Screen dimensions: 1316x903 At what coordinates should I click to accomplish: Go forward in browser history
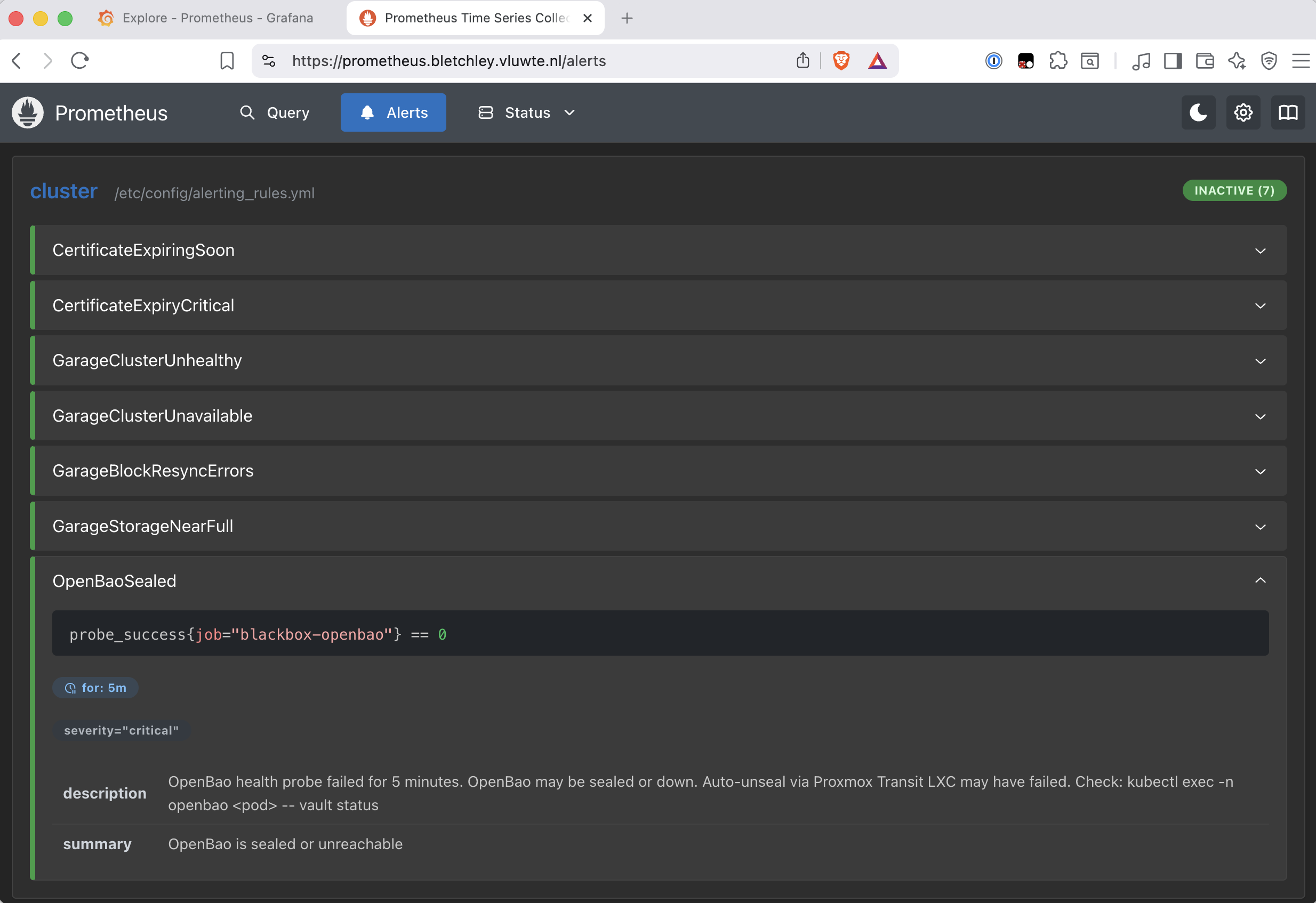48,61
